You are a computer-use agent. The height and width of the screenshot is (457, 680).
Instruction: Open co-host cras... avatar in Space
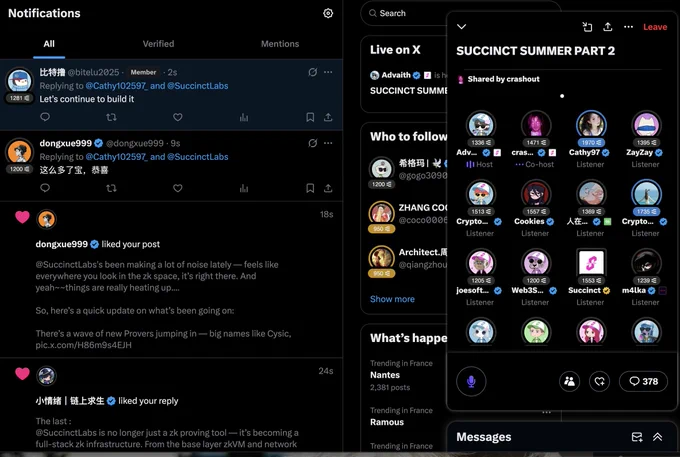click(536, 125)
